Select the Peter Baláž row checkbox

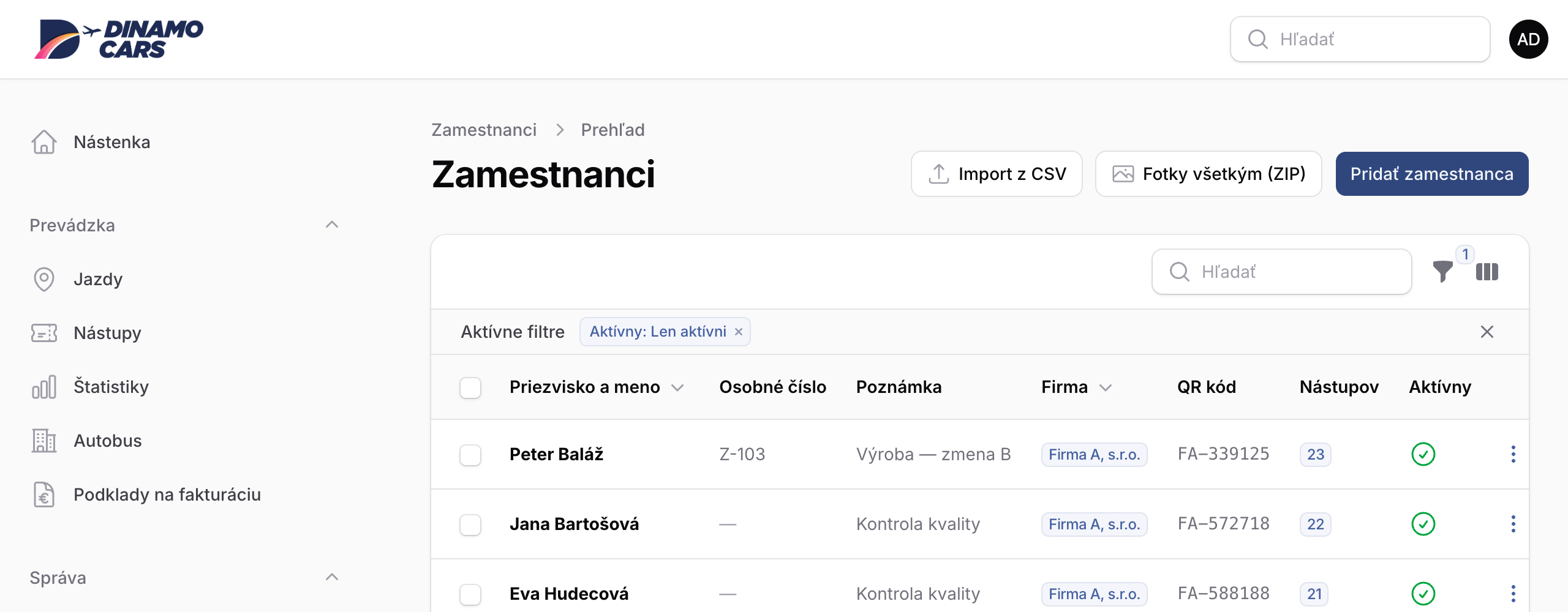tap(470, 455)
